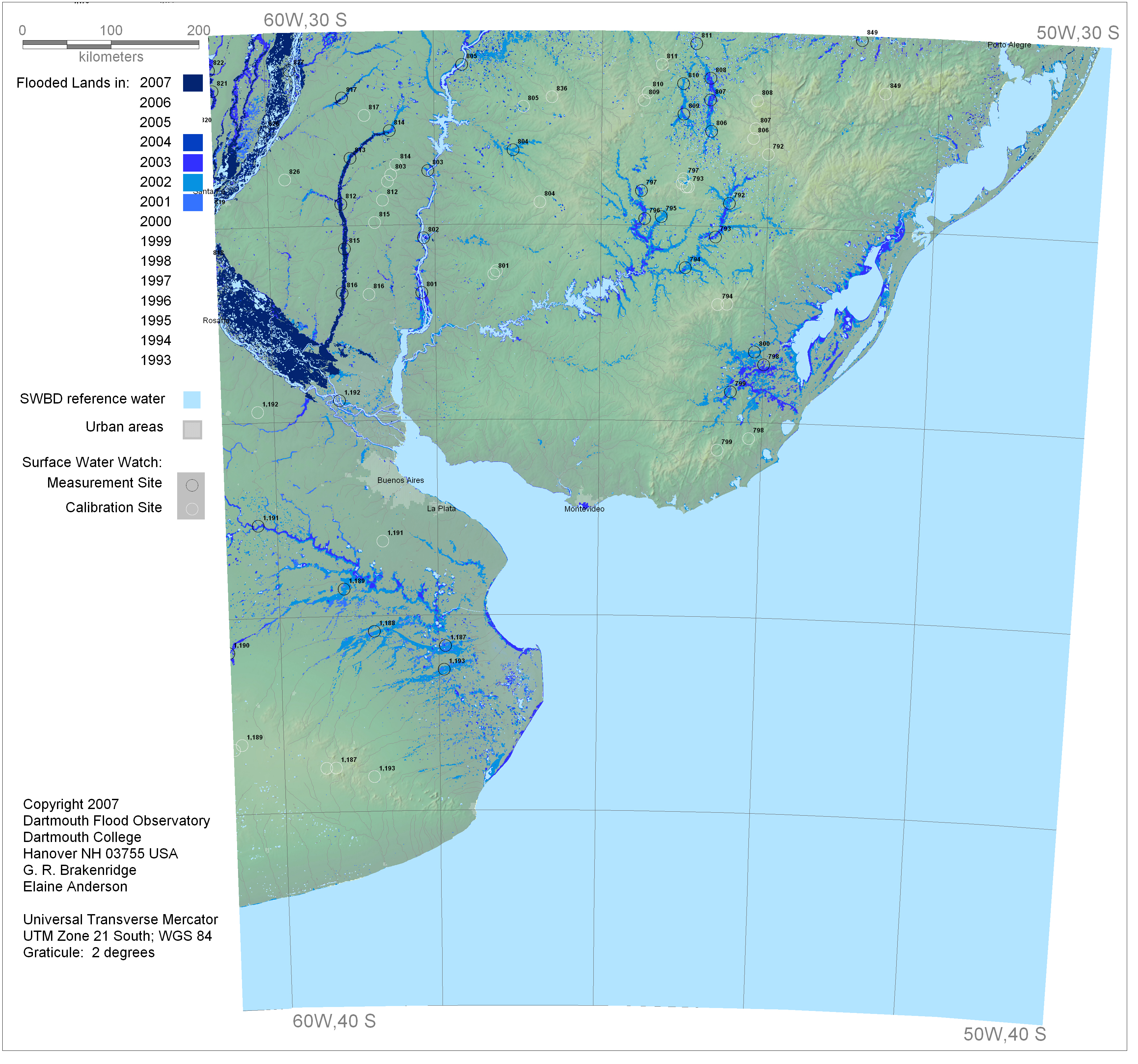1138x1064 pixels.
Task: Click the Porto Alegre city label
Action: click(1010, 45)
